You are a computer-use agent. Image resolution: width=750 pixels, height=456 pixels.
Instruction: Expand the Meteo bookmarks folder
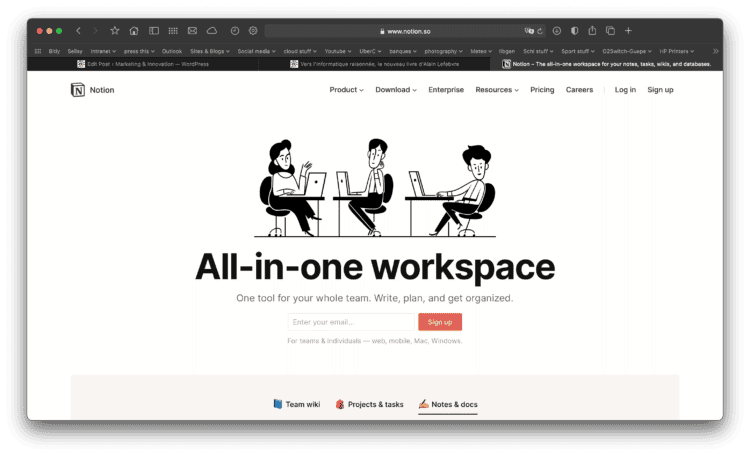coord(481,51)
